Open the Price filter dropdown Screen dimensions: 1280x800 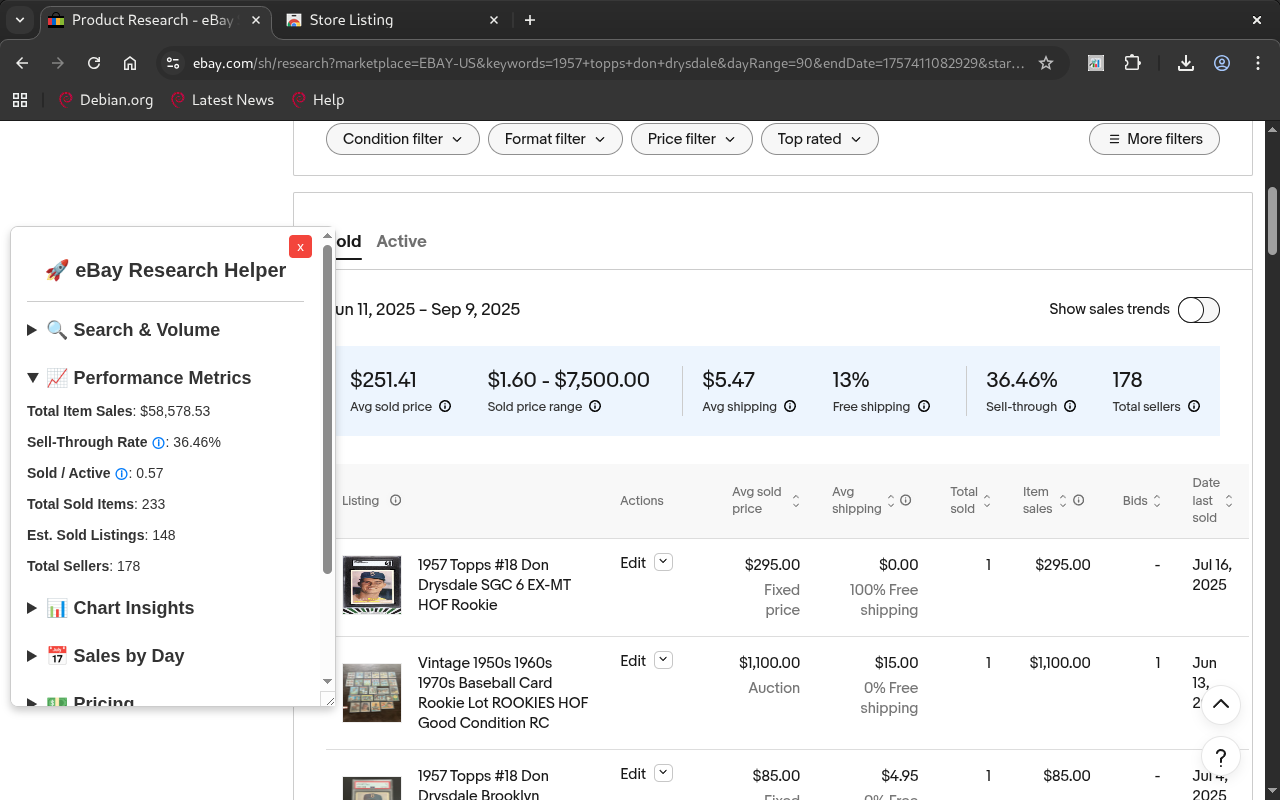point(691,139)
